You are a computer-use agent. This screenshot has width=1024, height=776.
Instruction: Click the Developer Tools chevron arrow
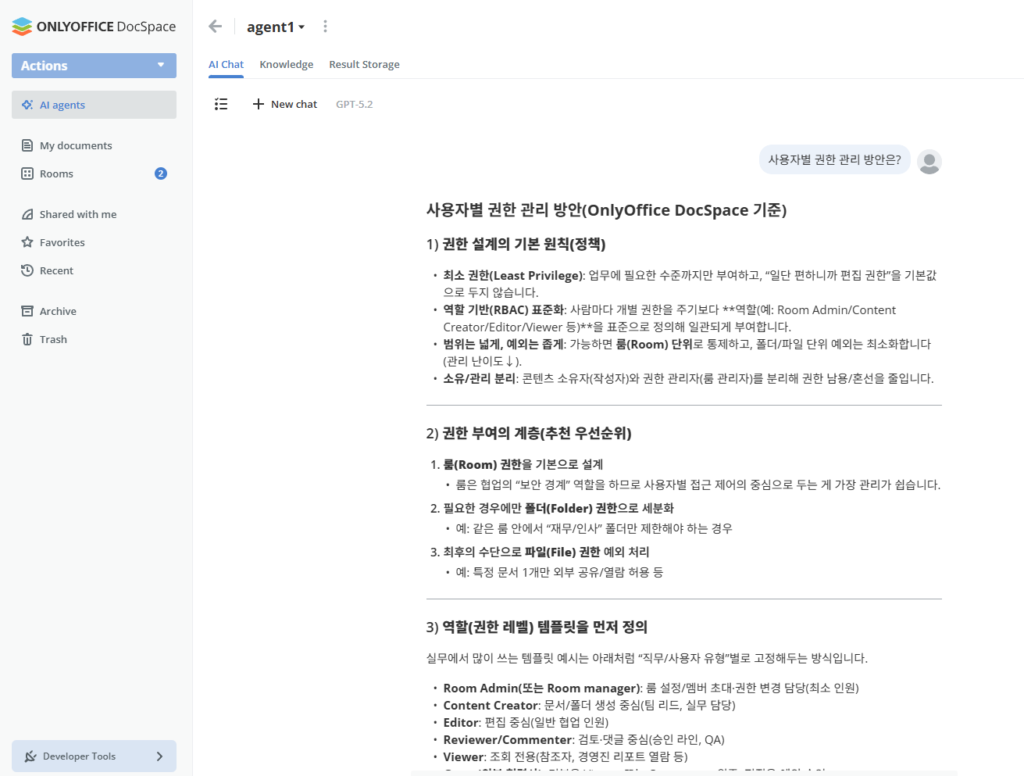159,756
